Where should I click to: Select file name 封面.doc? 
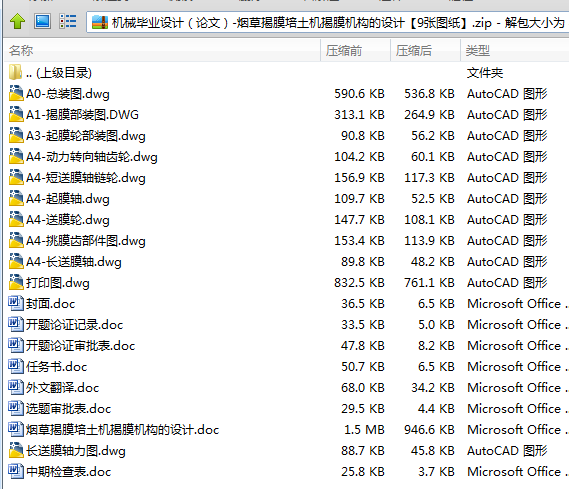click(50, 304)
